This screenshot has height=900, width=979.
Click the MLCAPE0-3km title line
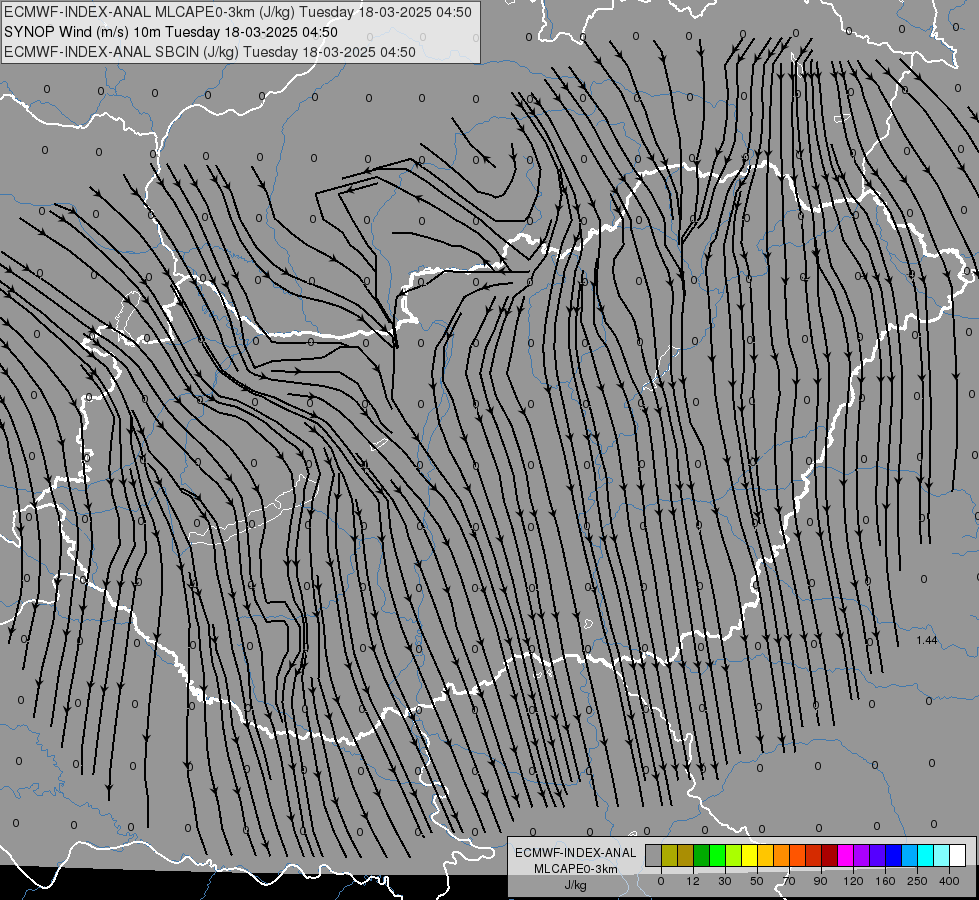point(237,12)
